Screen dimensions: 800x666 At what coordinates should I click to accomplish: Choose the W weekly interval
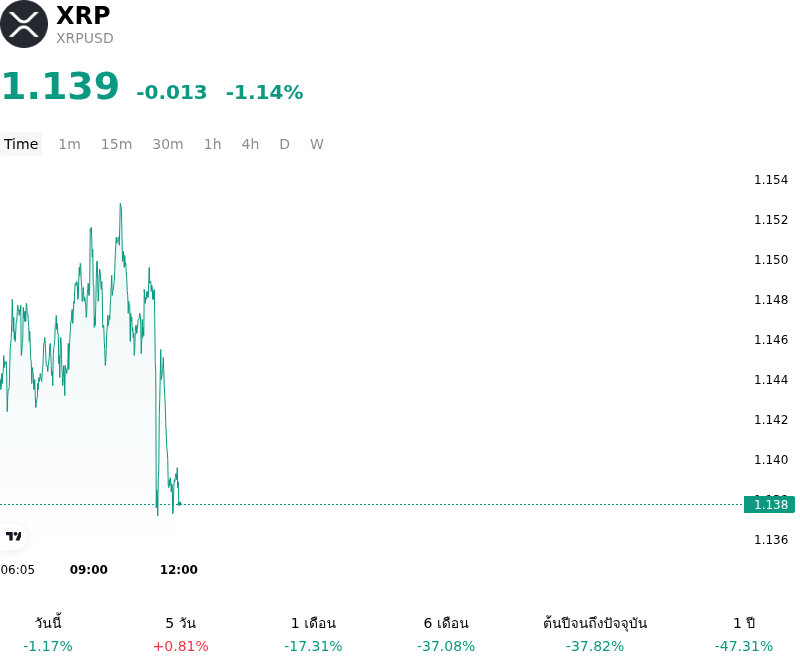pyautogui.click(x=317, y=144)
